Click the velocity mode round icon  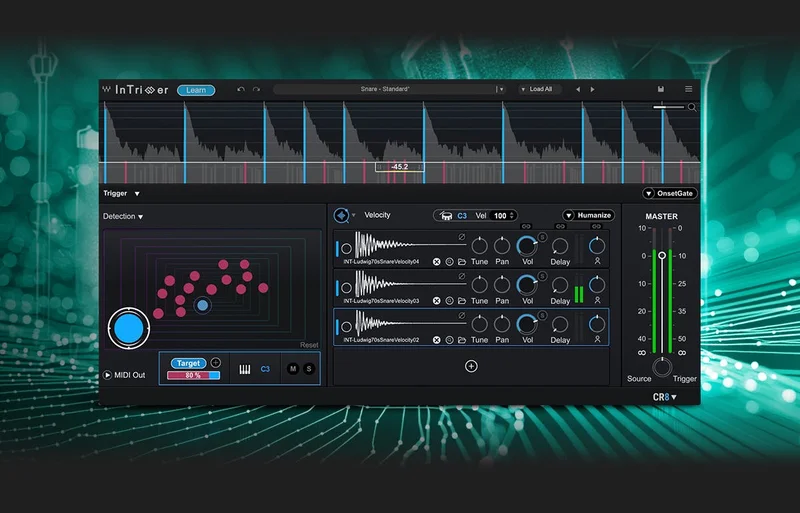[x=341, y=215]
